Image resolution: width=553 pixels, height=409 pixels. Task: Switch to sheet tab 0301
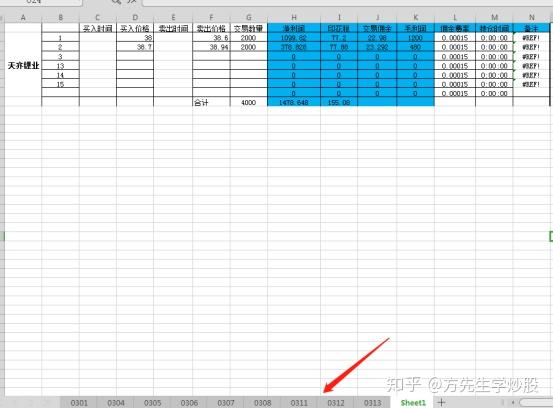click(79, 403)
